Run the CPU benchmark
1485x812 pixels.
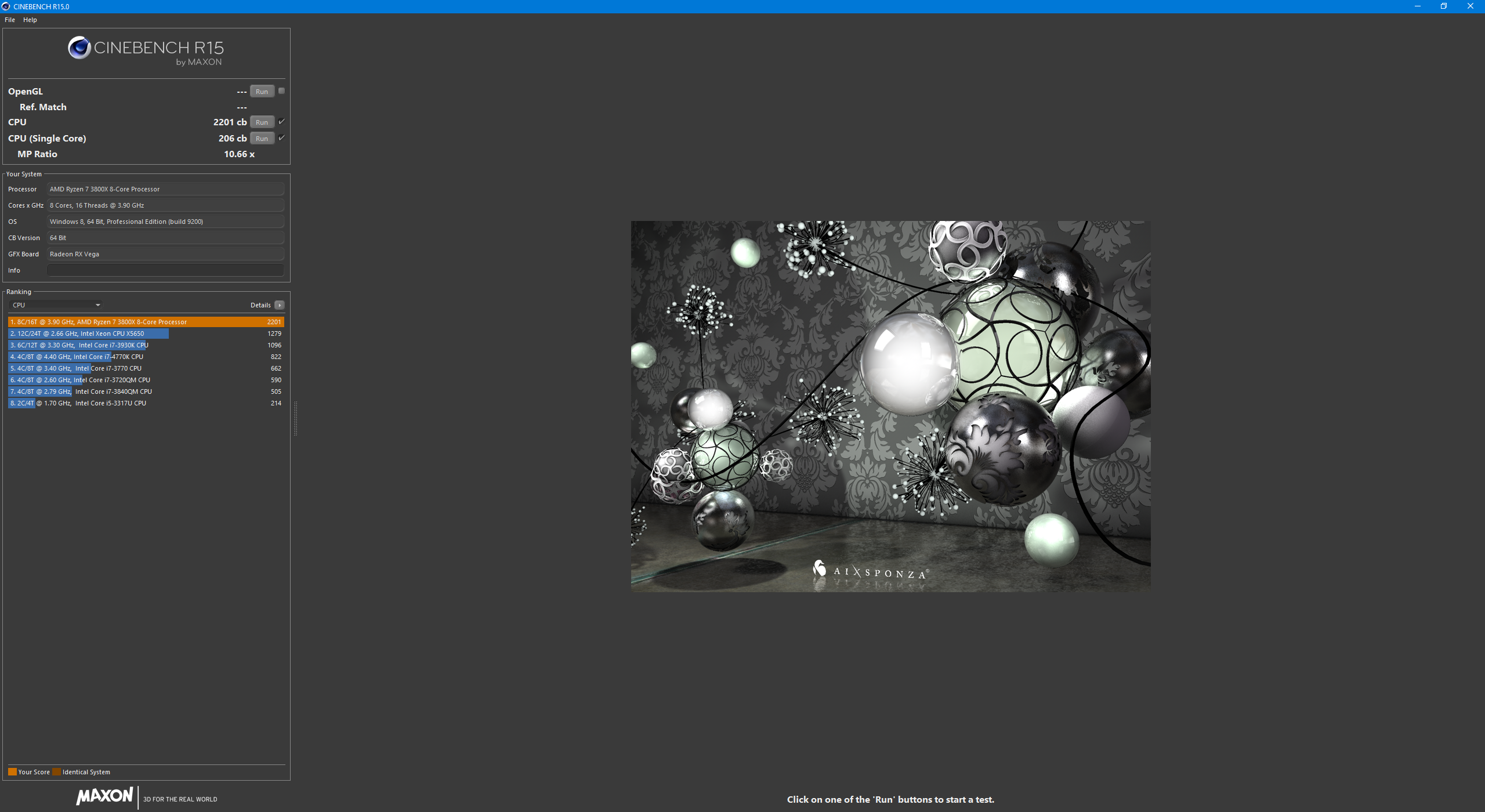tap(262, 122)
